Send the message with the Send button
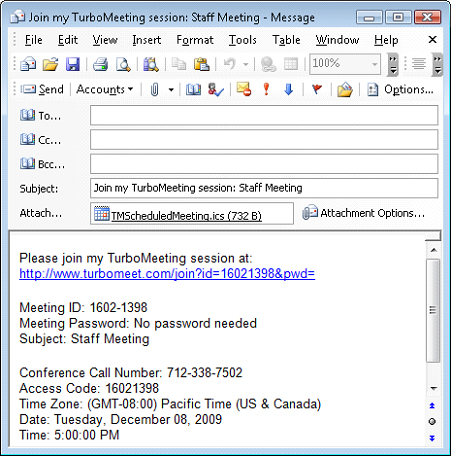This screenshot has width=451, height=456. 42,89
